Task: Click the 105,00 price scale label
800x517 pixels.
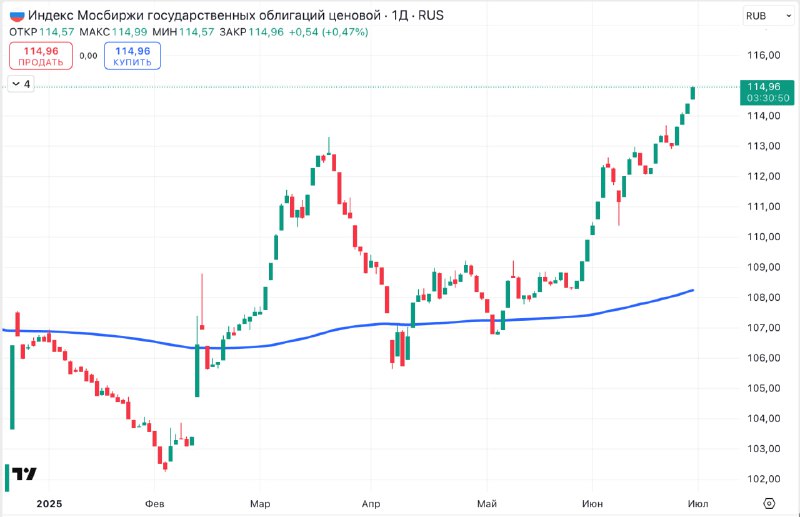Action: pyautogui.click(x=764, y=388)
